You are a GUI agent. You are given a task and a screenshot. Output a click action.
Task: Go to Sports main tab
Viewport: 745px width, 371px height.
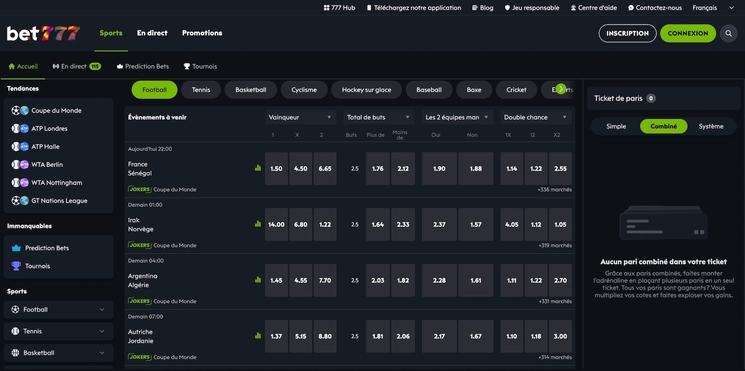click(111, 33)
